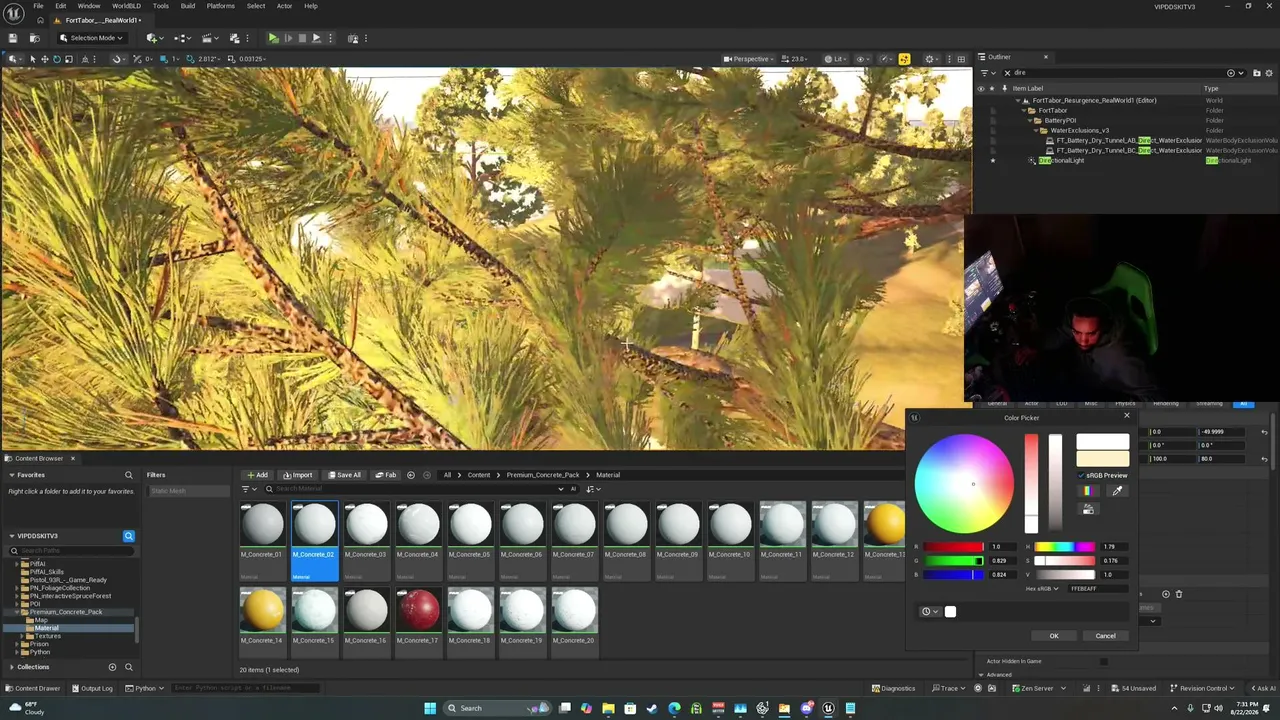Click the search icon in Favorites panel
Image resolution: width=1280 pixels, height=720 pixels.
[128, 475]
